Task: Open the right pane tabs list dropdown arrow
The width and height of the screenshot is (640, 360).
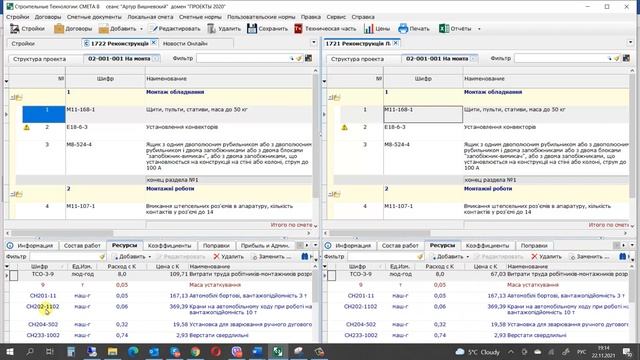Action: (x=631, y=42)
